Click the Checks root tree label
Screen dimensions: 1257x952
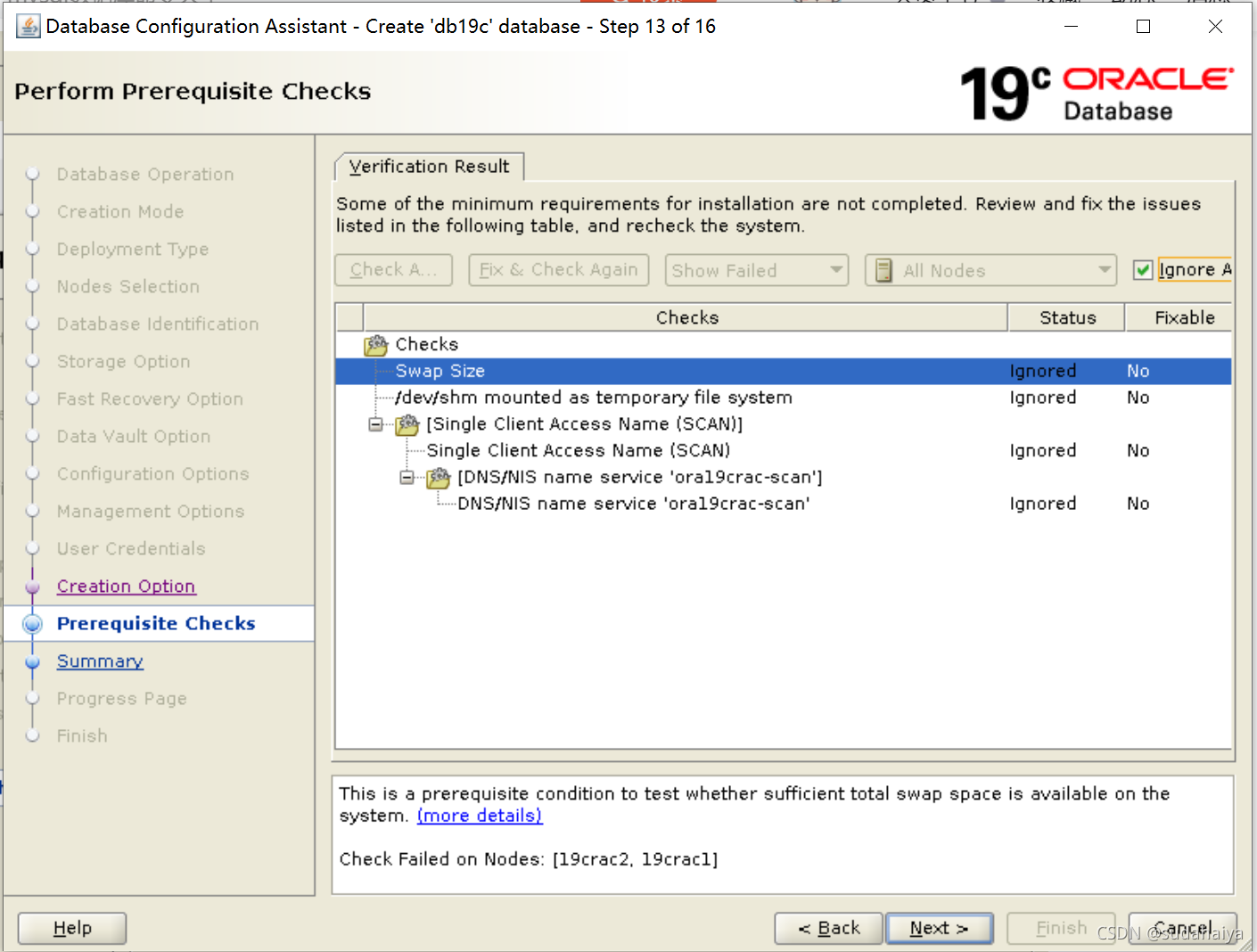point(426,344)
